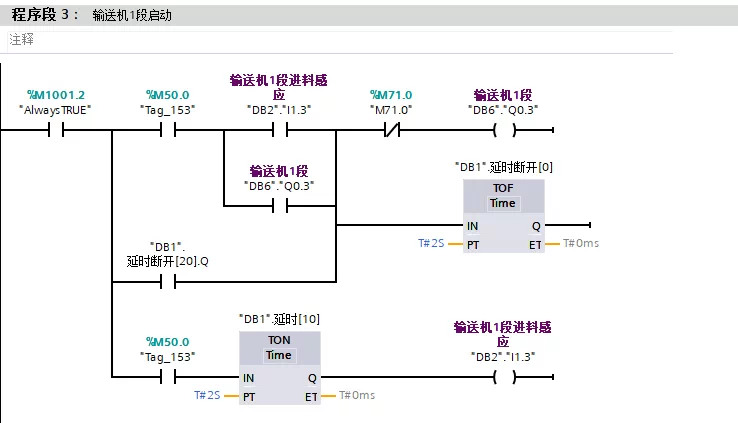Select the 延时断开[20].Q contact
The height and width of the screenshot is (423, 738).
point(168,282)
